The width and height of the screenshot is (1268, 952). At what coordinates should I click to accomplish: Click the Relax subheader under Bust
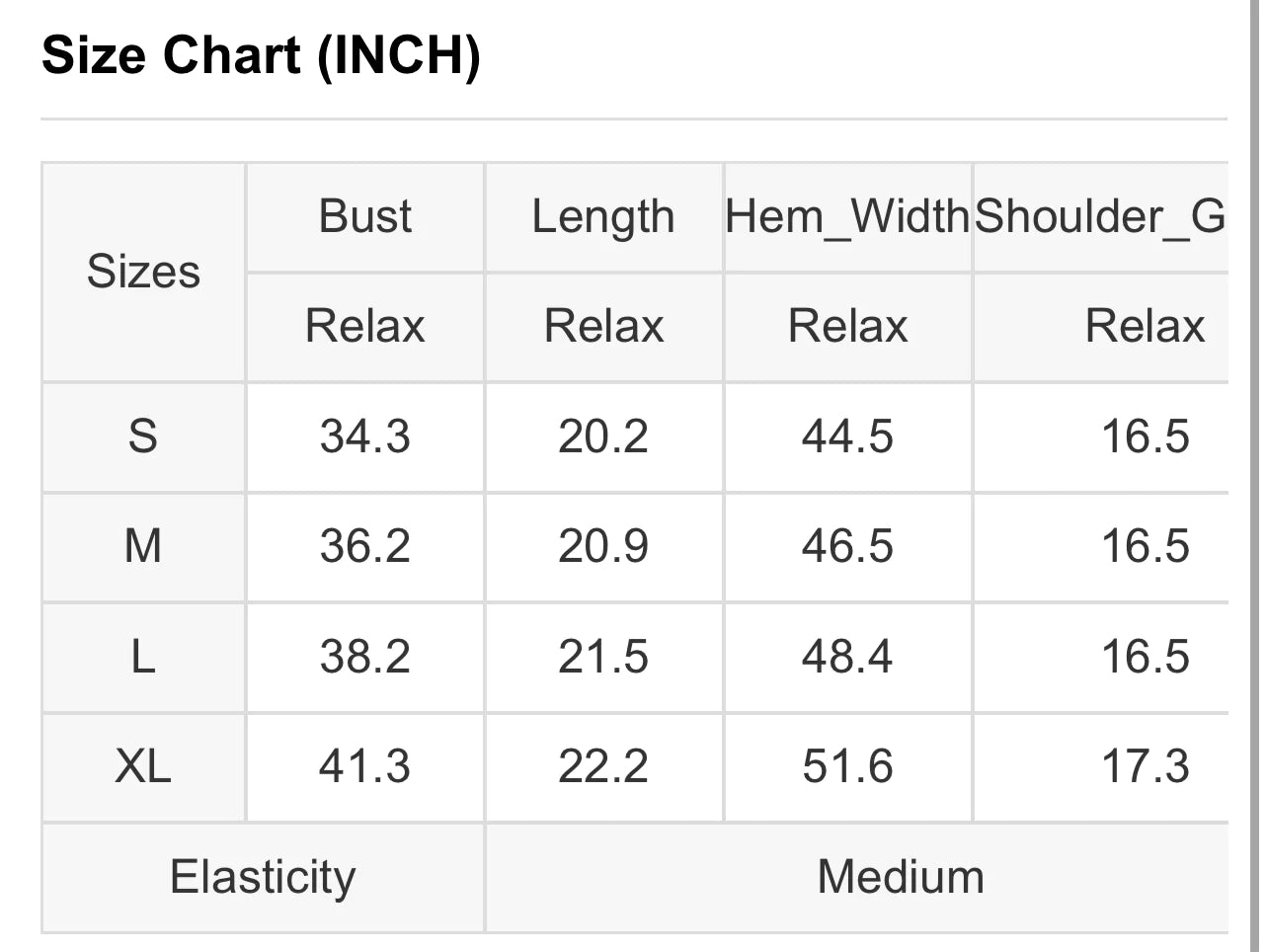point(364,326)
